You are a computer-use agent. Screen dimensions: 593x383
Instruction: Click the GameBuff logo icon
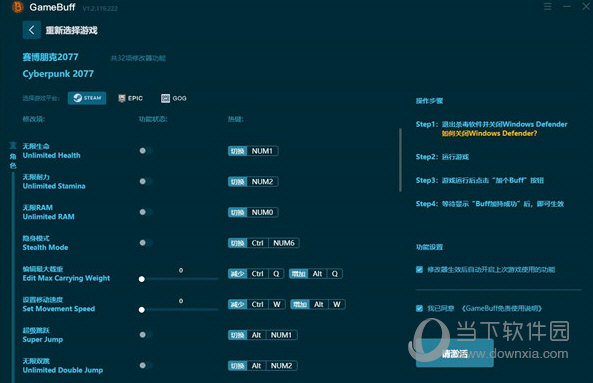pos(17,7)
